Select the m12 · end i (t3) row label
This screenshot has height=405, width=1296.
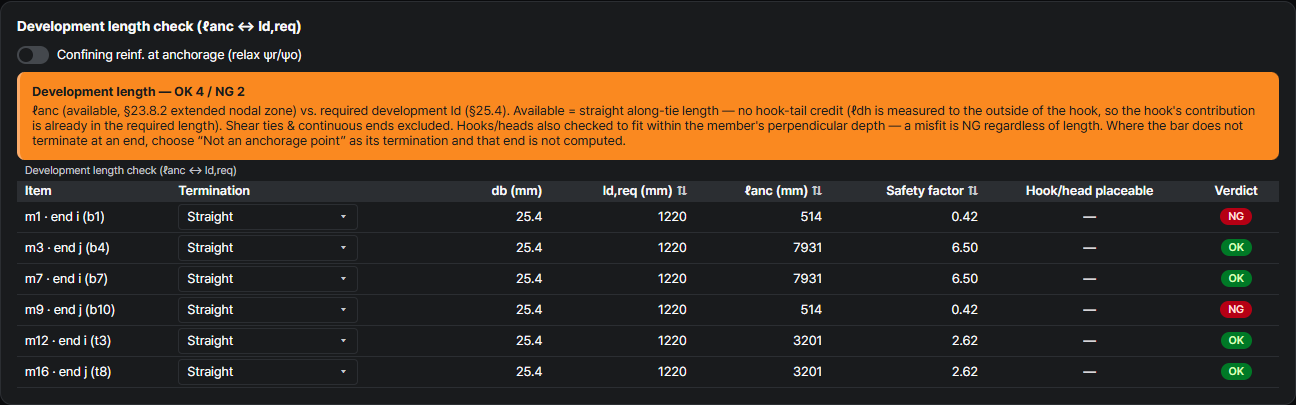68,341
